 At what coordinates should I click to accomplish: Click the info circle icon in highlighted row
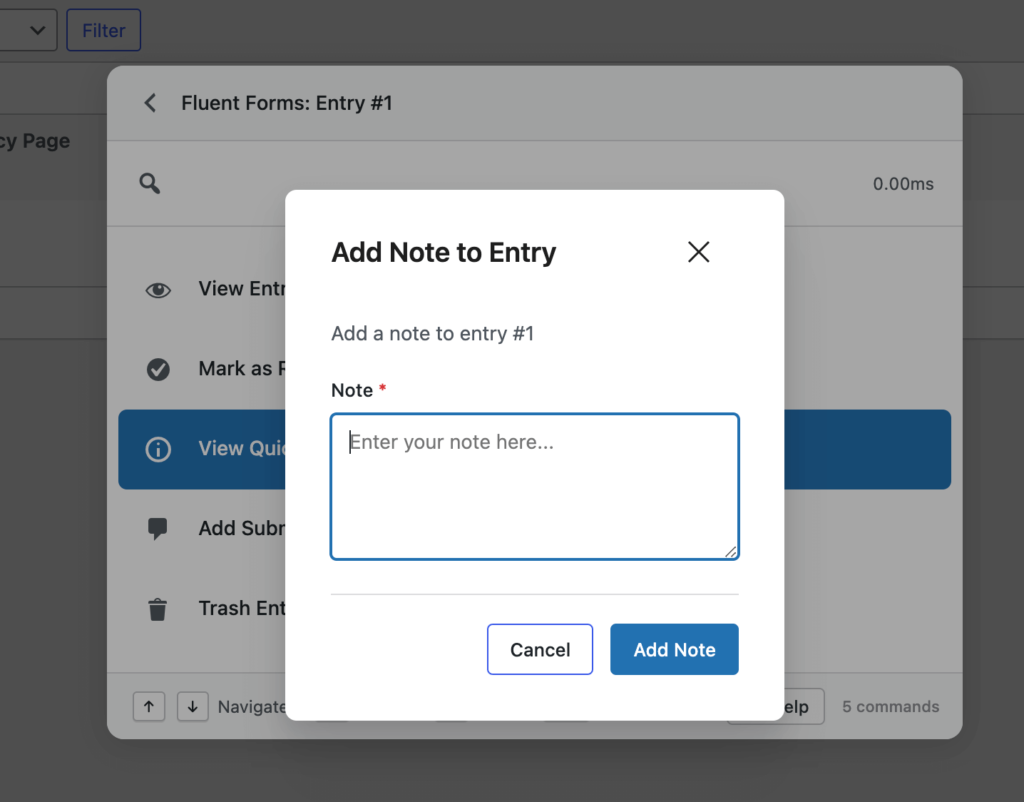(x=158, y=450)
